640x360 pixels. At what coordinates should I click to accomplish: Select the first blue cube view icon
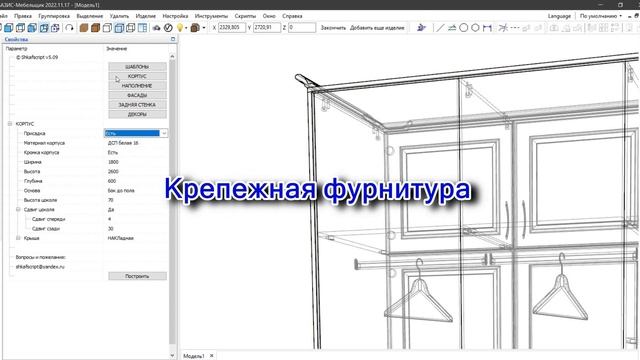pos(8,28)
